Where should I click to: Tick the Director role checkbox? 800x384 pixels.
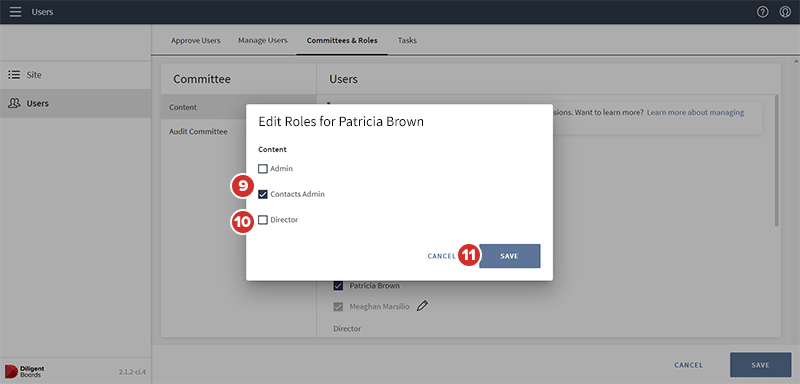263,220
